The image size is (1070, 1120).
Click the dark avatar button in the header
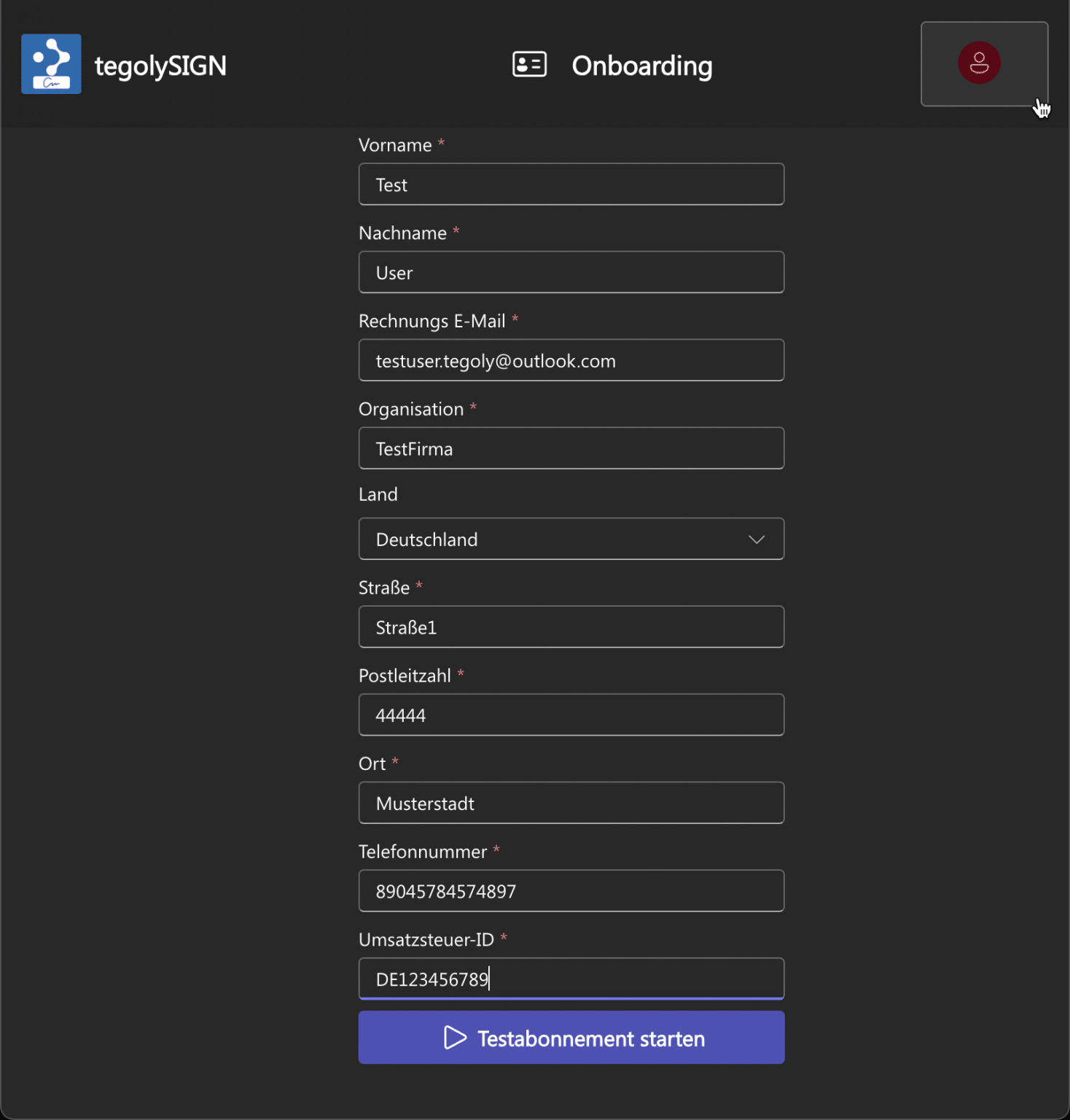[984, 63]
